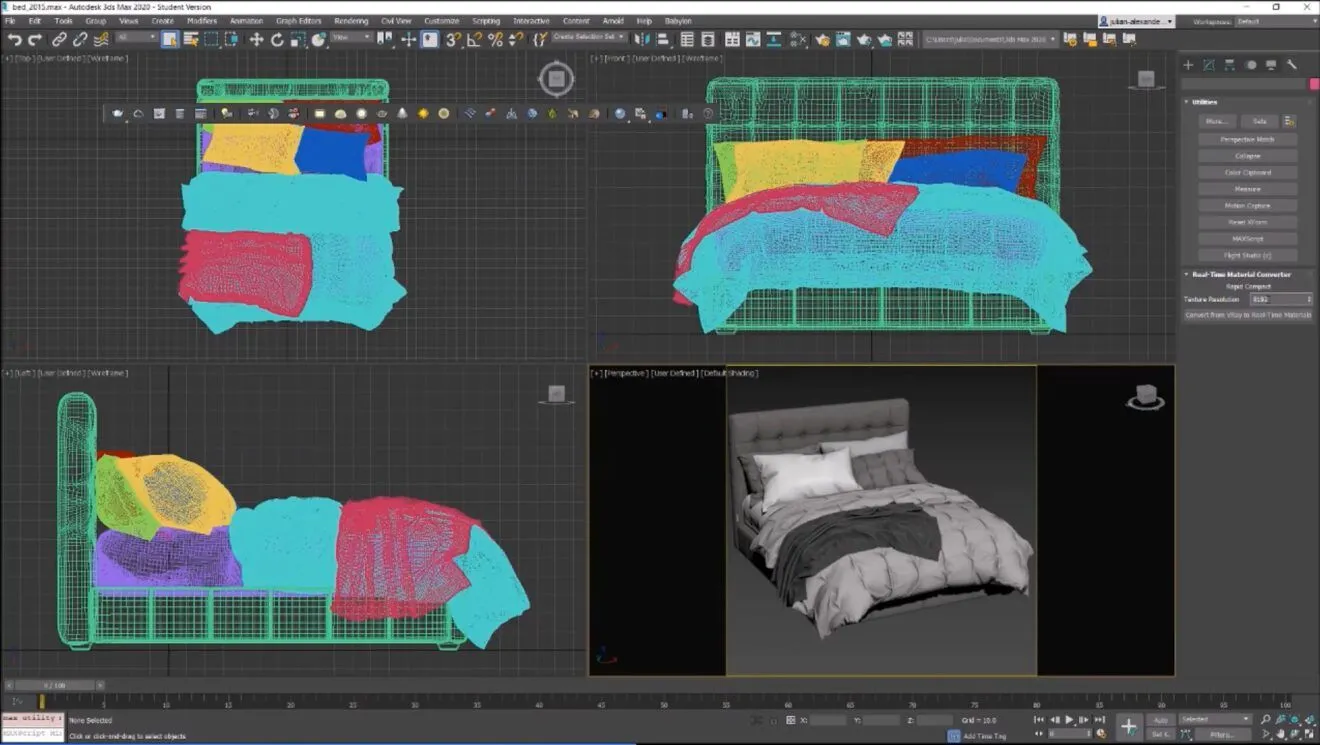Open the Texture Resolution dropdown

[x=1281, y=299]
